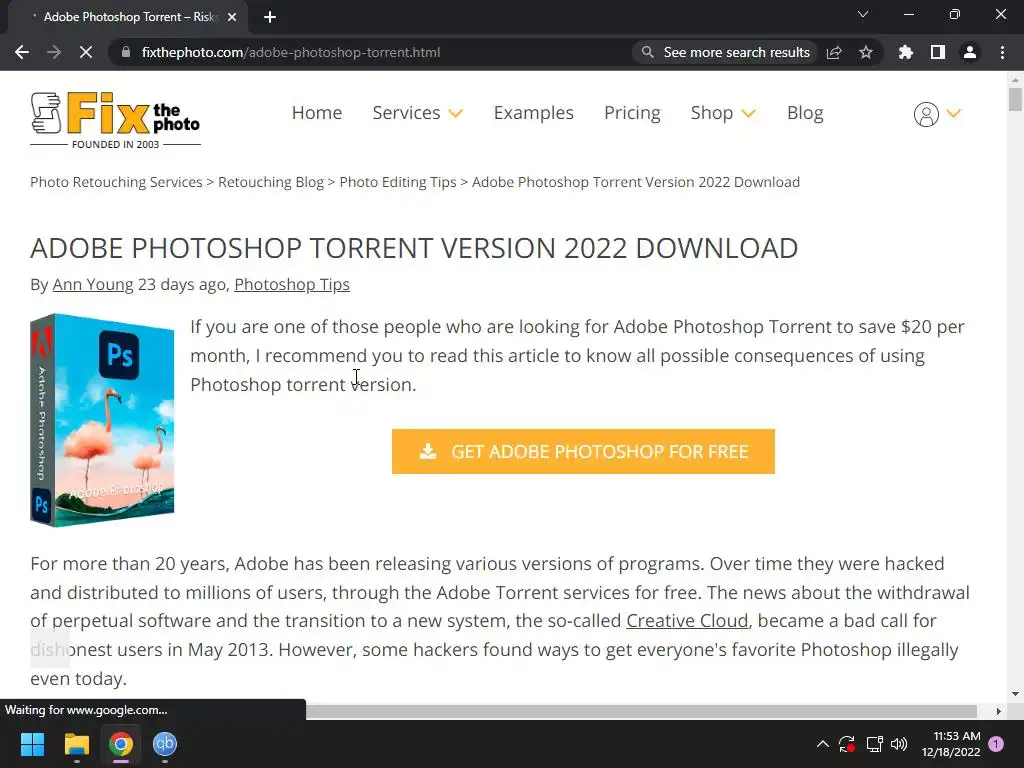Go to Home in site navigation
This screenshot has height=768, width=1024.
[317, 113]
